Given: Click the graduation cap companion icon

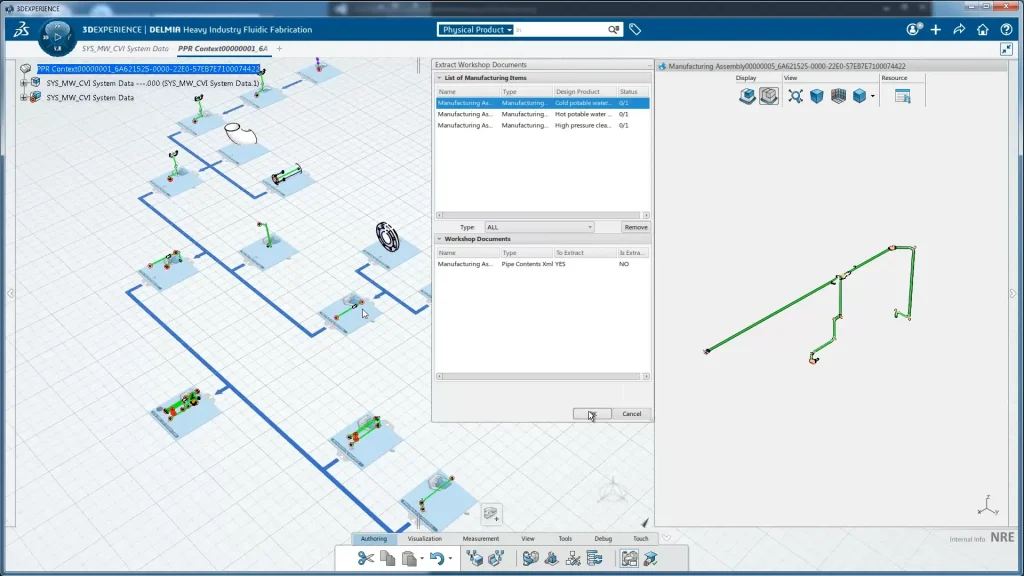Looking at the screenshot, I should click(x=650, y=558).
